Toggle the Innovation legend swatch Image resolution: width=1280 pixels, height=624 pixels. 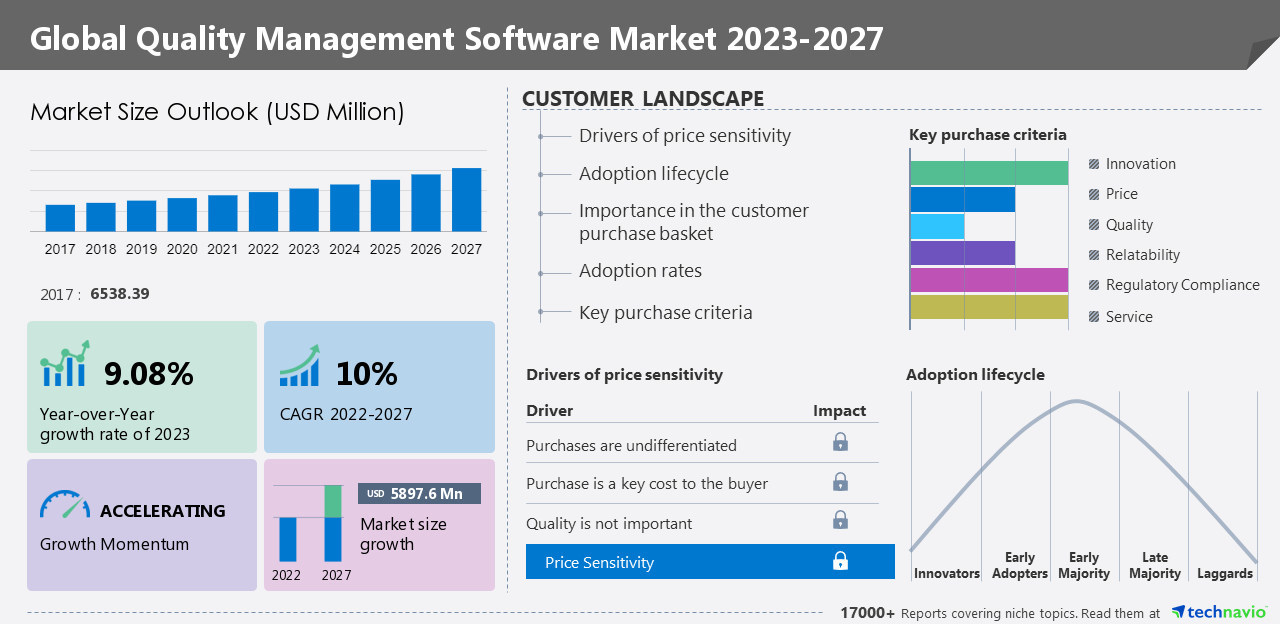1094,163
